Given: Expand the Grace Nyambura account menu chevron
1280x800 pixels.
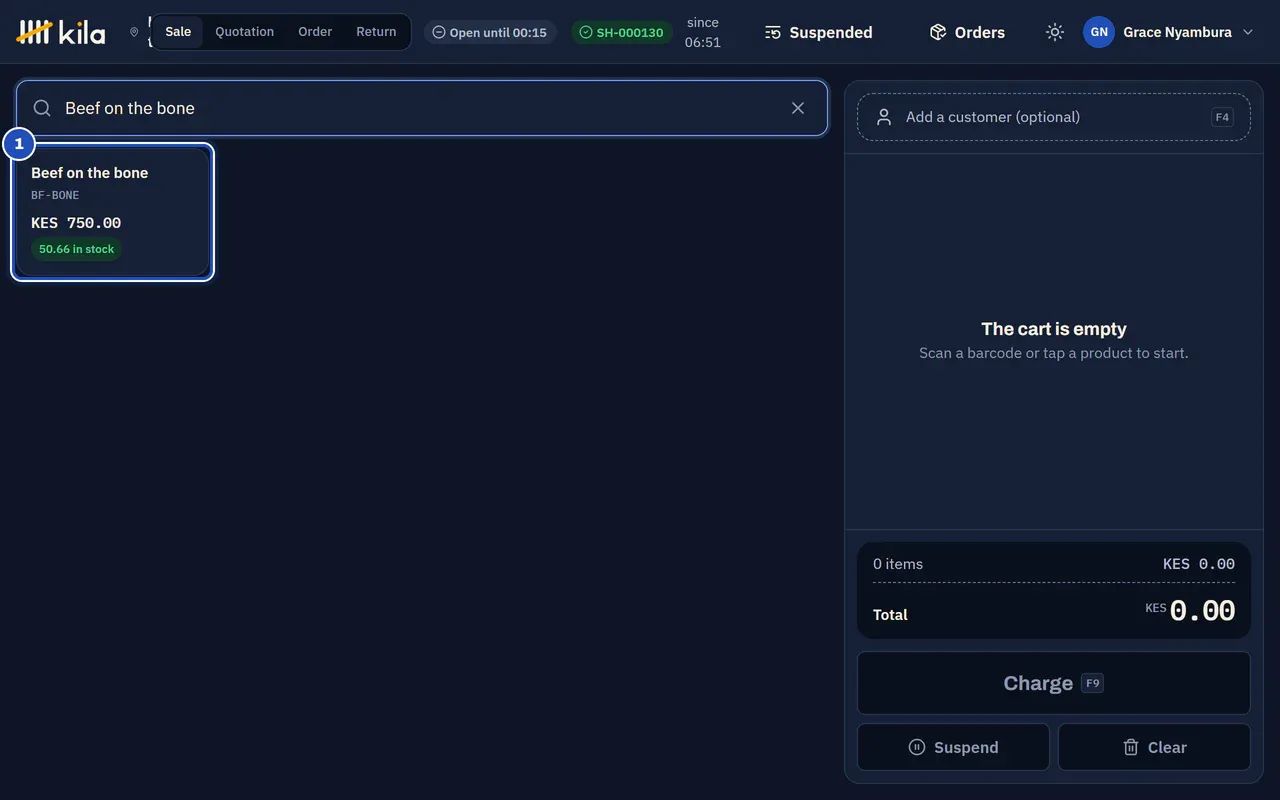Looking at the screenshot, I should 1247,32.
